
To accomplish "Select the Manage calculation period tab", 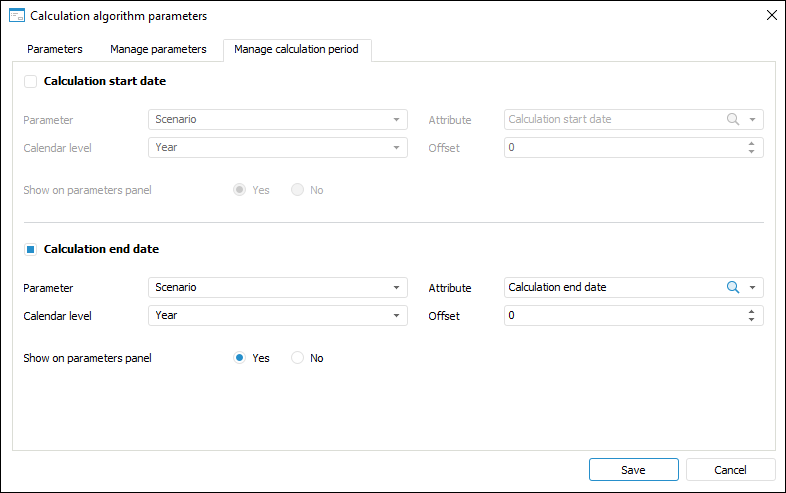I will click(297, 49).
